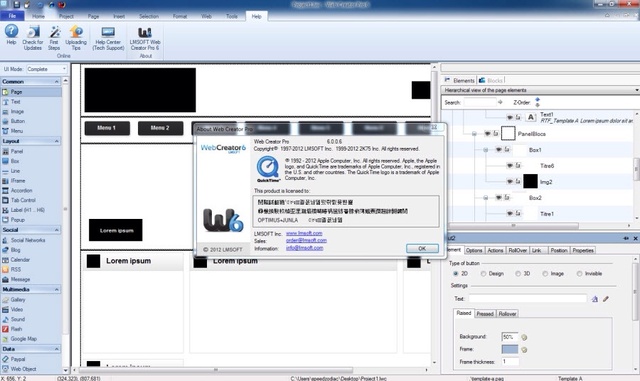640x381 pixels.
Task: Toggle visibility eye of Img2
Action: [510, 182]
